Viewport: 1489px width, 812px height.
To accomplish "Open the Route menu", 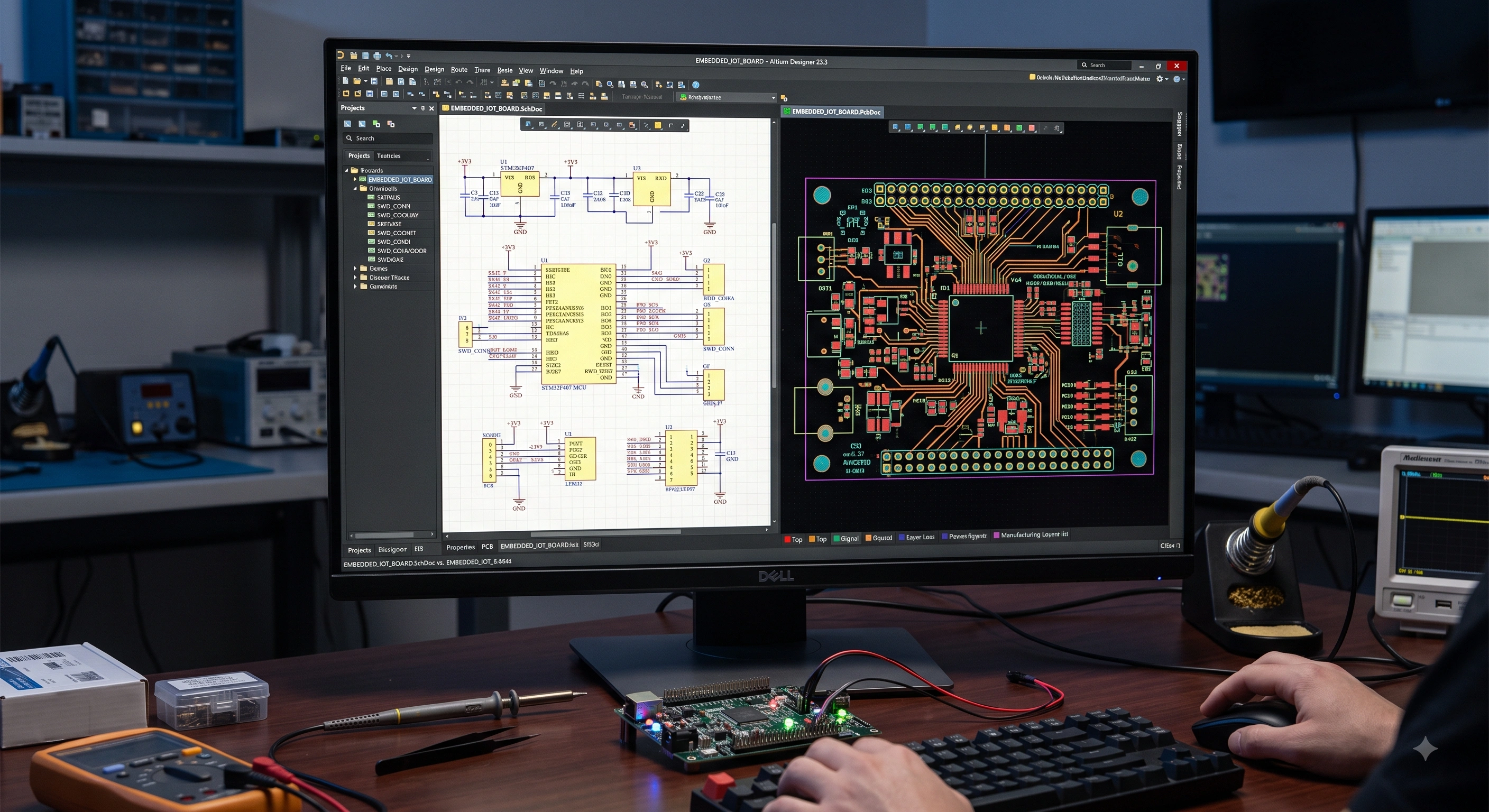I will point(459,69).
